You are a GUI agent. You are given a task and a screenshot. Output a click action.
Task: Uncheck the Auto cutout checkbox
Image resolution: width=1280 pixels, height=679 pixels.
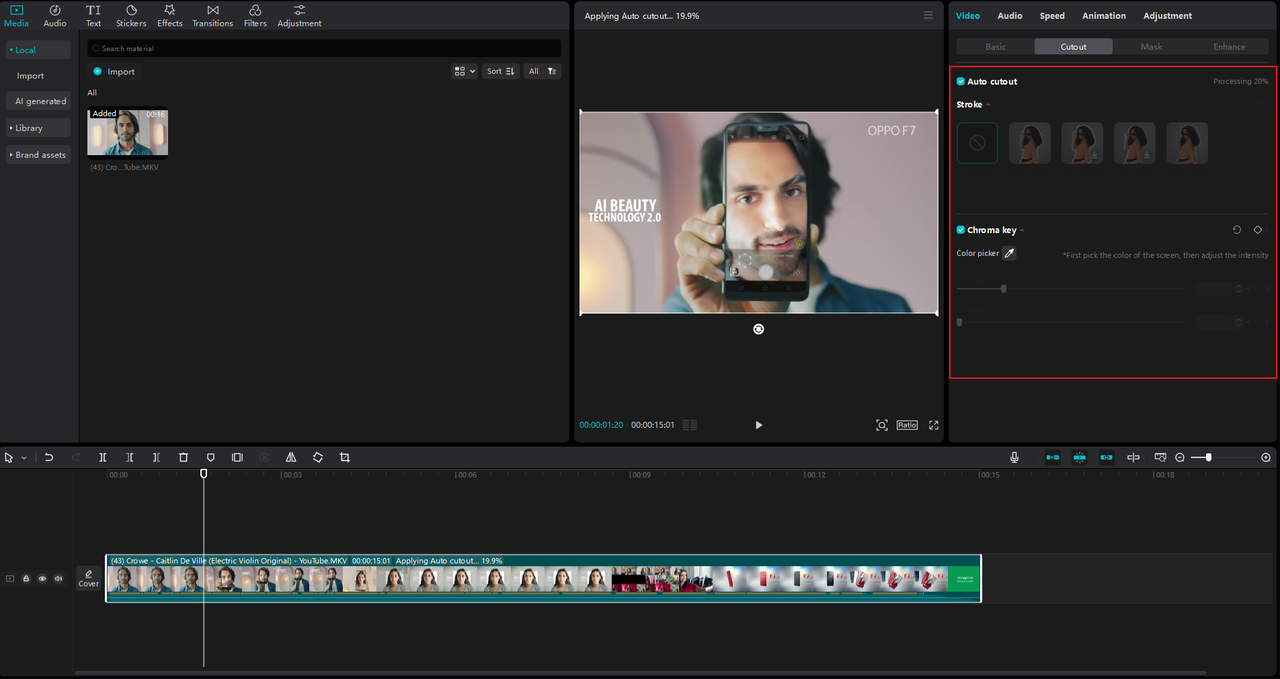pos(961,82)
